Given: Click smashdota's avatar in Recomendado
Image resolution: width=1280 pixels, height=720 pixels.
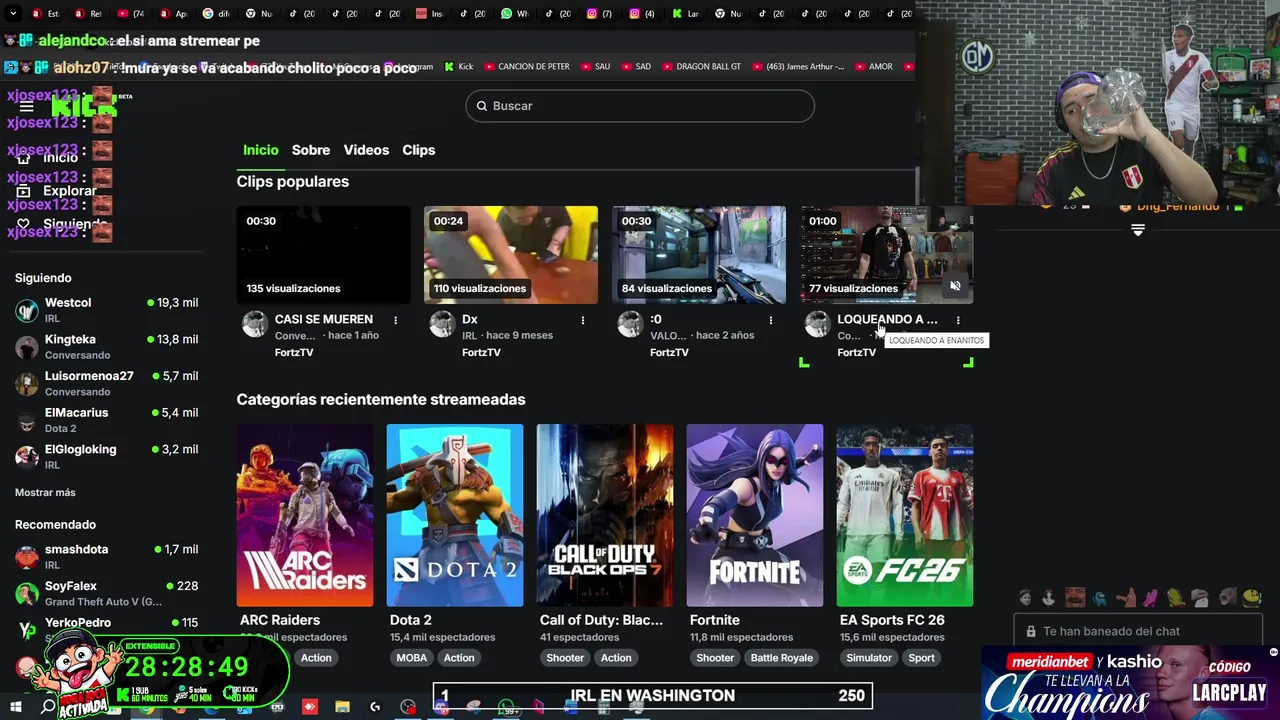Looking at the screenshot, I should (x=27, y=557).
